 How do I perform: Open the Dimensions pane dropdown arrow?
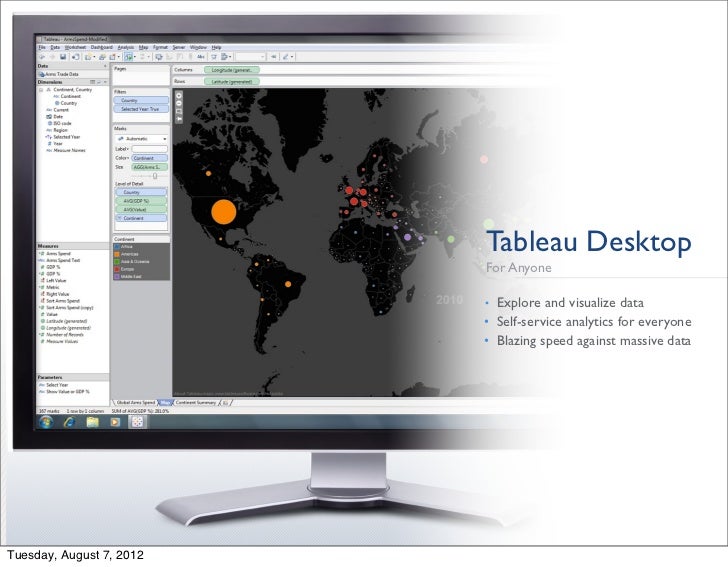coord(105,82)
